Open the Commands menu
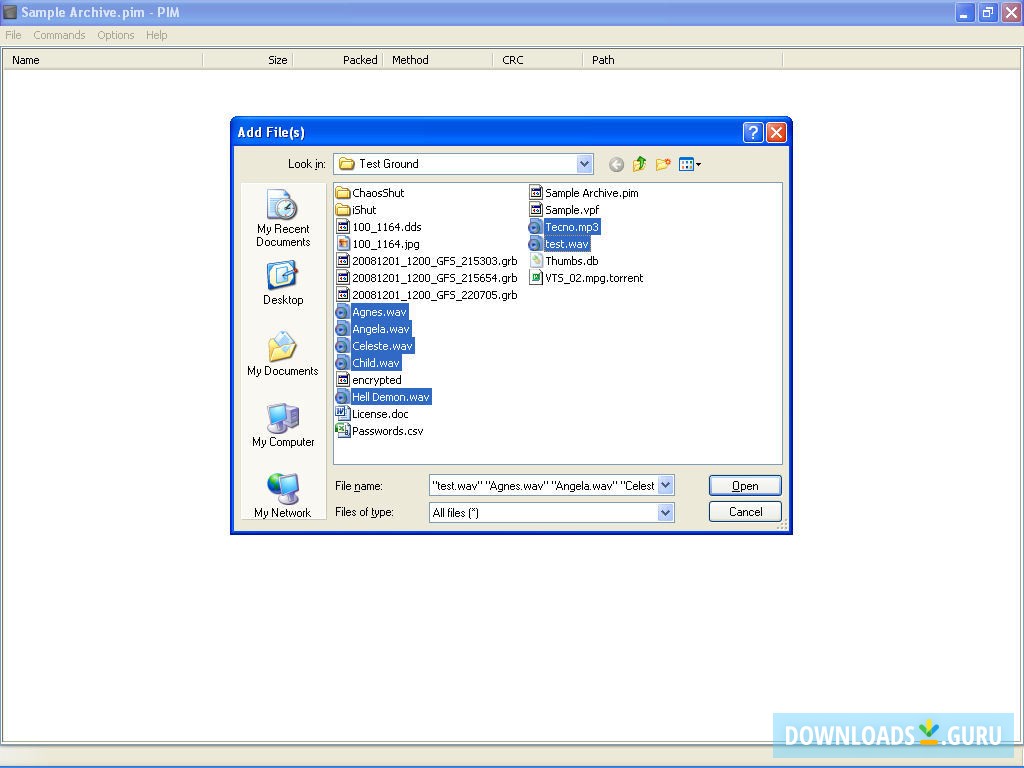 (59, 35)
